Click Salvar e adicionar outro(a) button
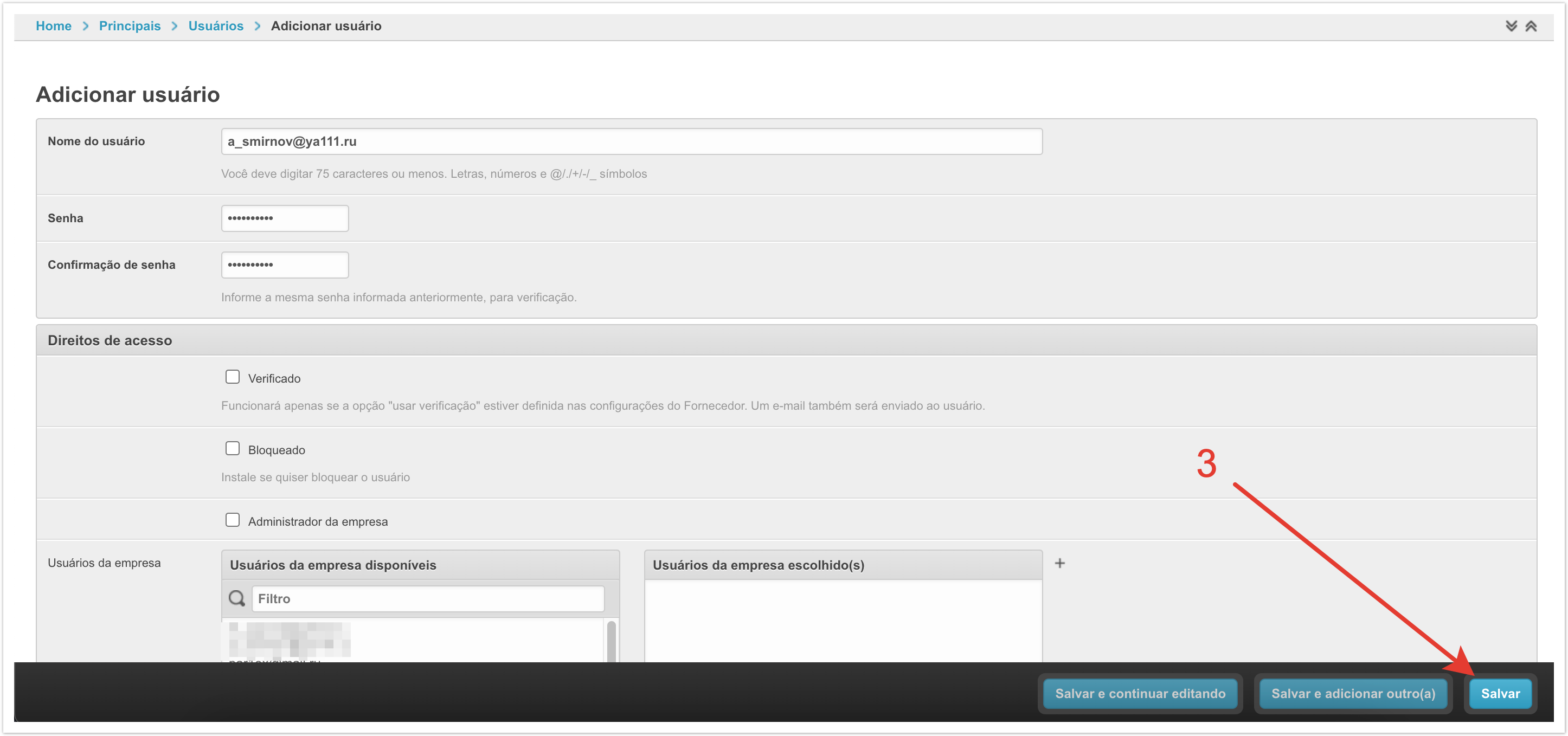The height and width of the screenshot is (736, 1568). click(1353, 693)
